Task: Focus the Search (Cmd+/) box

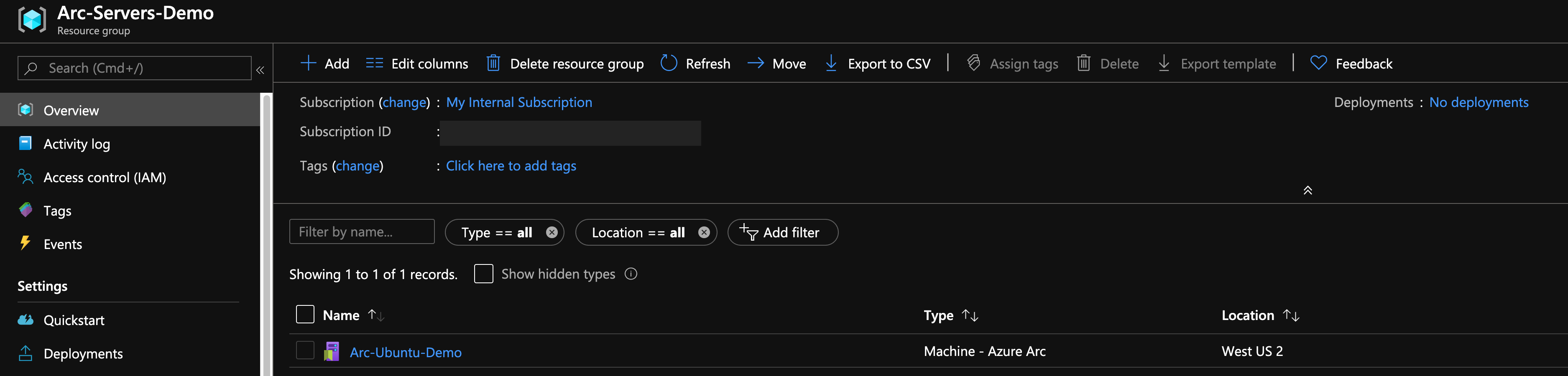Action: pos(134,68)
